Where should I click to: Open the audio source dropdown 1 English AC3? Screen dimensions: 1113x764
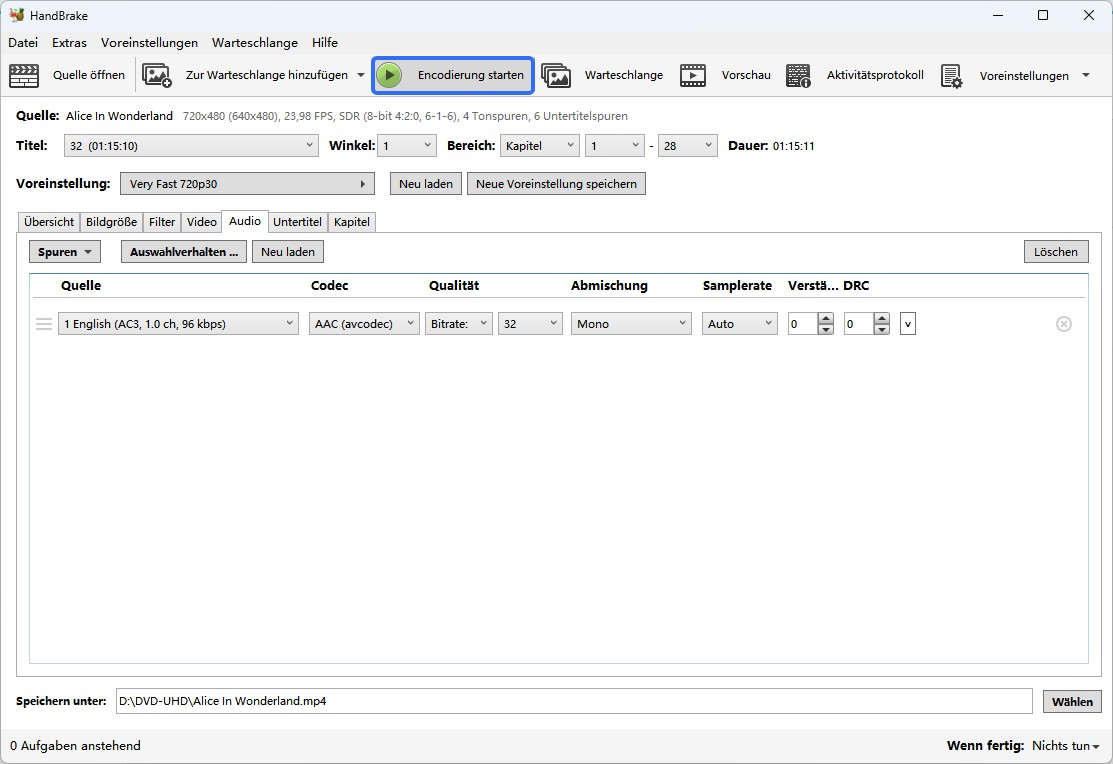[x=178, y=324]
